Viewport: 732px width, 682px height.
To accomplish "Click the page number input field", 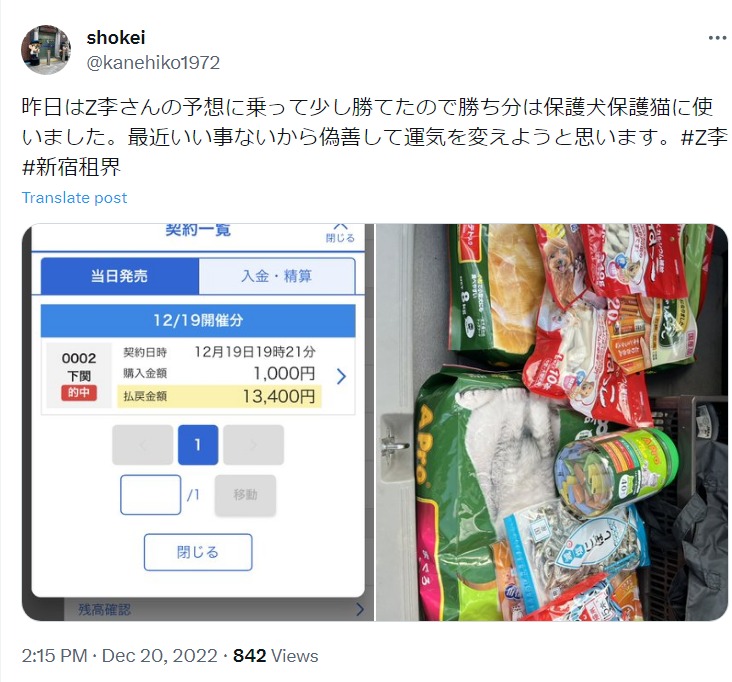I will (150, 495).
